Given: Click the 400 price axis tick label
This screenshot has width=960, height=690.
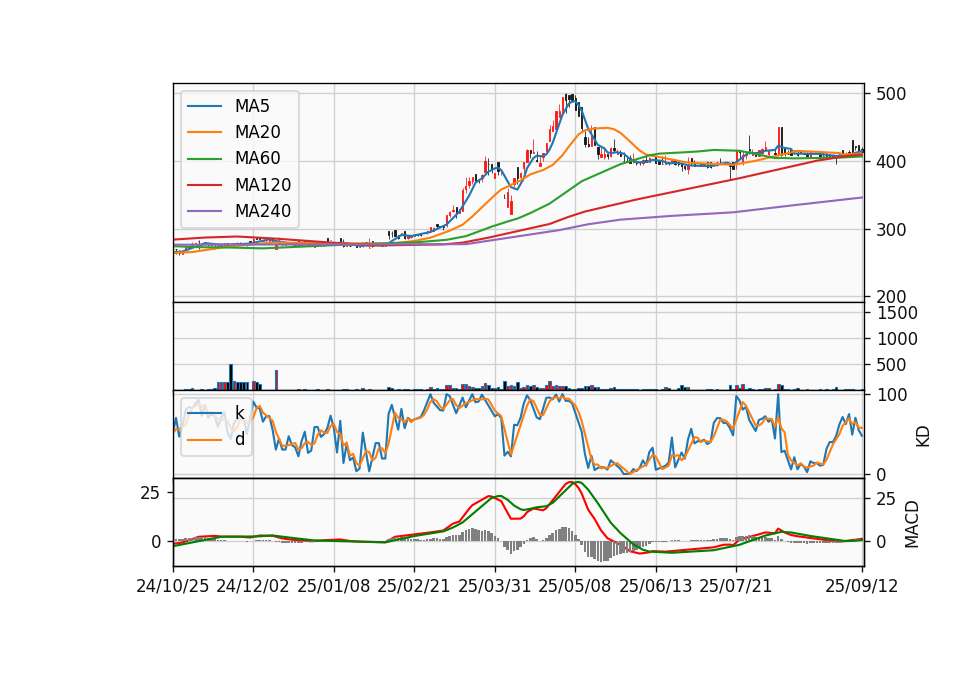Looking at the screenshot, I should click(891, 162).
